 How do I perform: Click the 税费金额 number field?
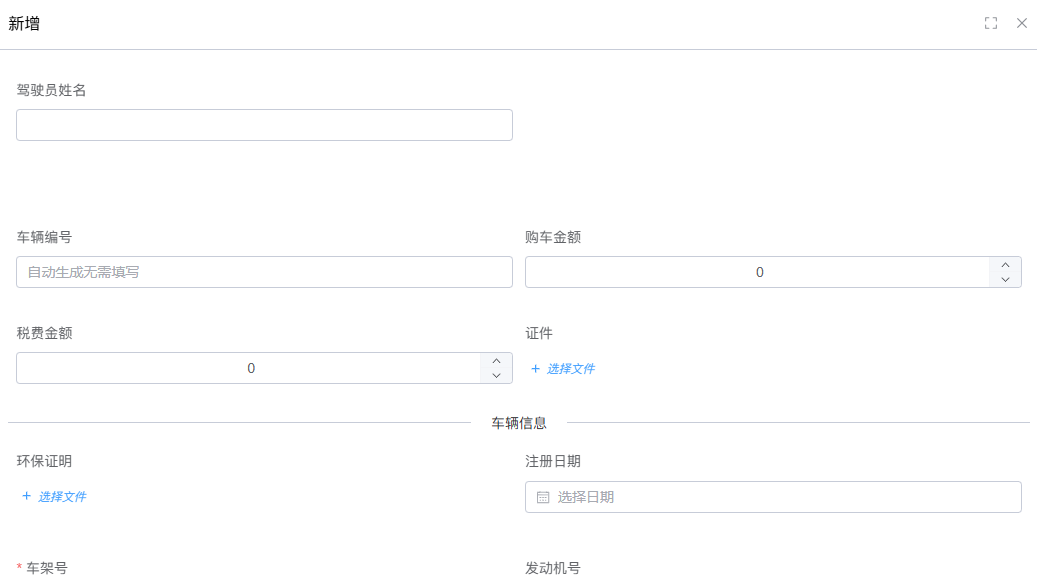[249, 368]
